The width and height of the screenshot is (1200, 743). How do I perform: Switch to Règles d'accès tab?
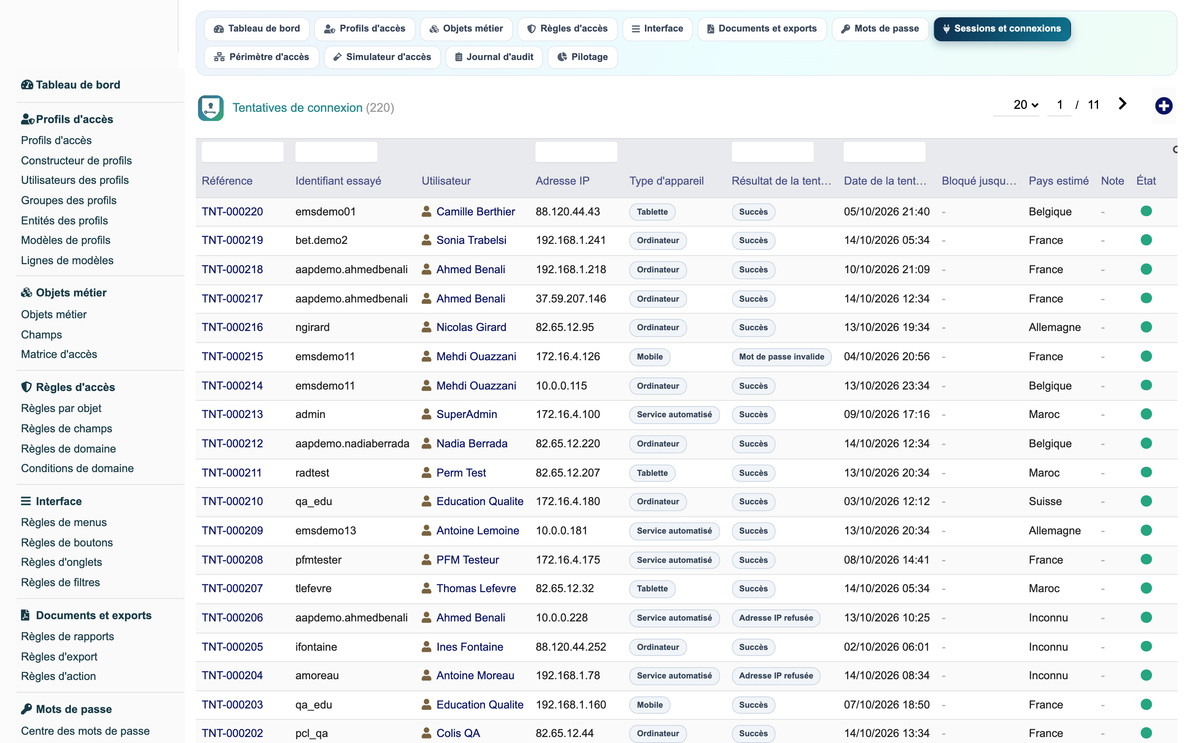coord(568,29)
